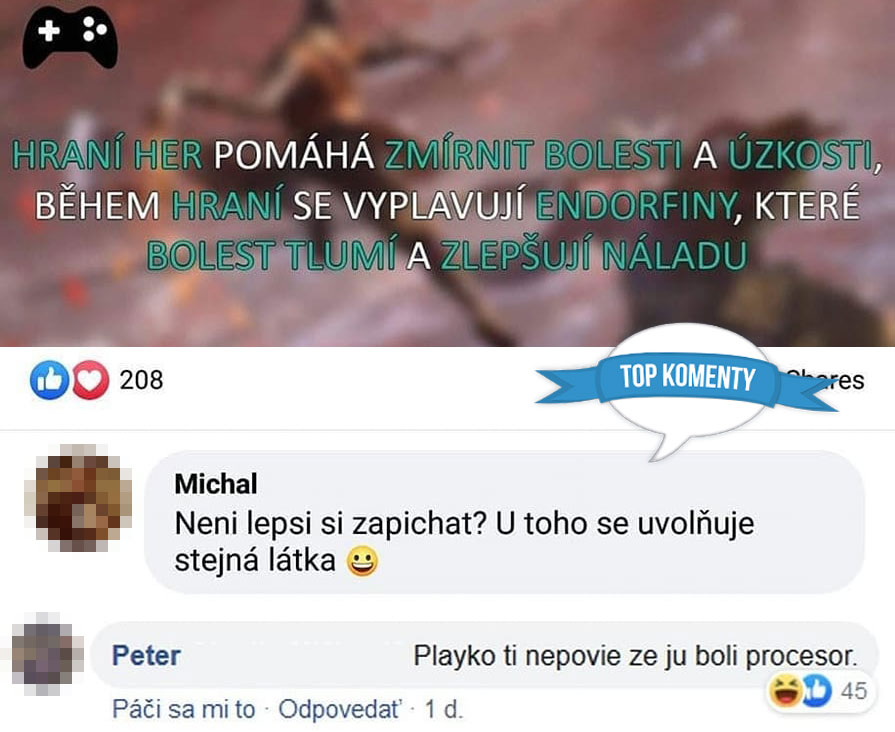Click Páči sa mi to under Peter's comment

[x=184, y=709]
